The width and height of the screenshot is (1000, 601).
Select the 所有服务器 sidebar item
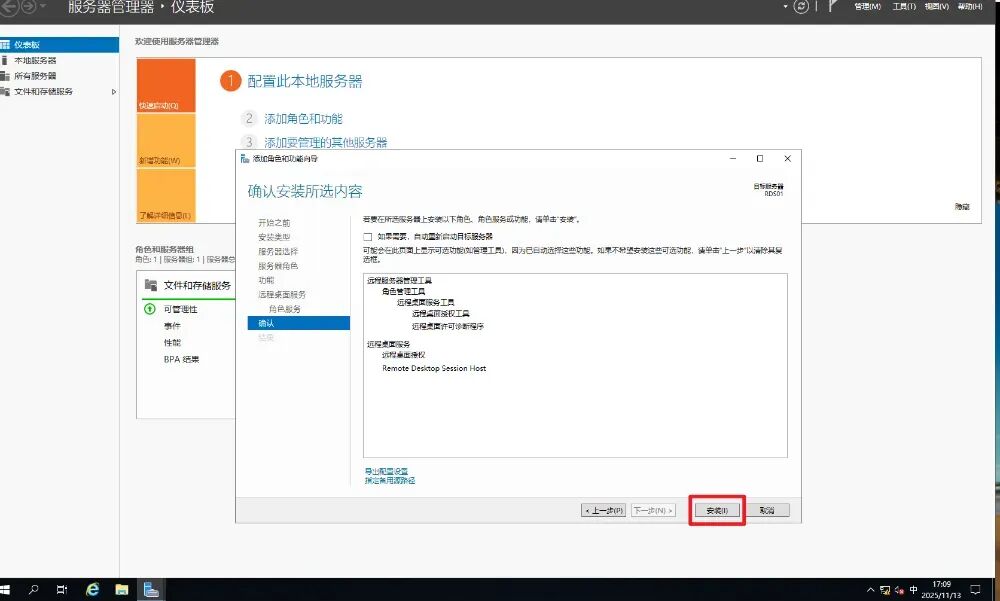[34, 76]
